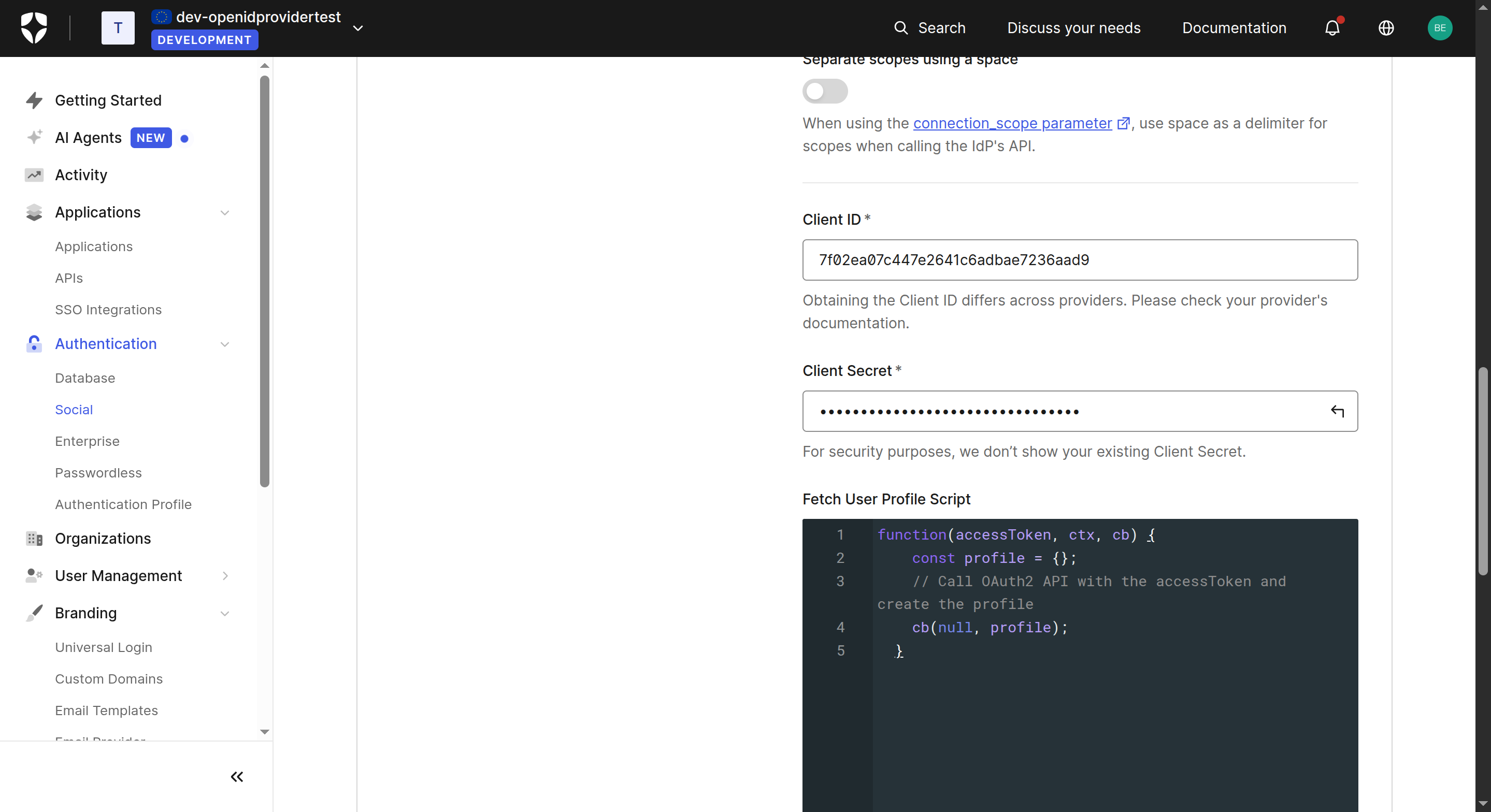Click the Organizations building icon

pos(34,538)
